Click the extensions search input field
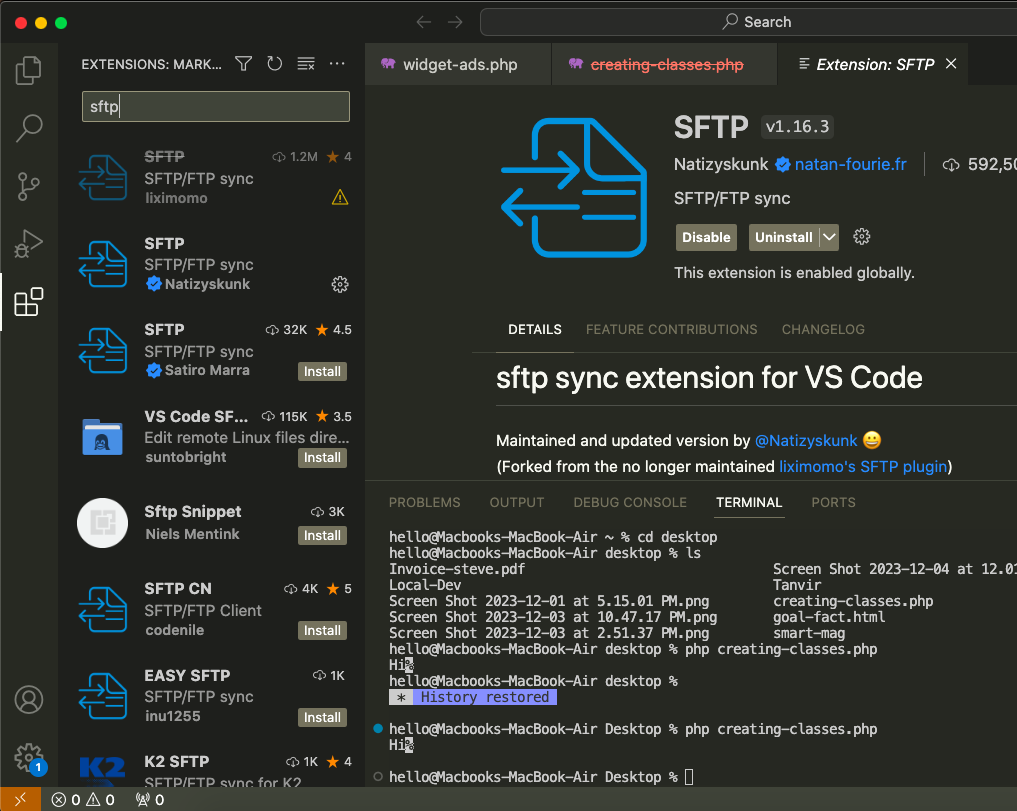1017x811 pixels. pos(215,106)
